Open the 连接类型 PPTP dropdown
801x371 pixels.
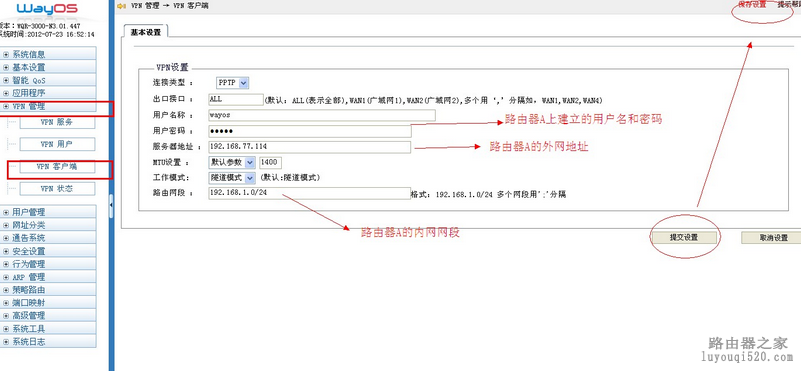pyautogui.click(x=232, y=83)
